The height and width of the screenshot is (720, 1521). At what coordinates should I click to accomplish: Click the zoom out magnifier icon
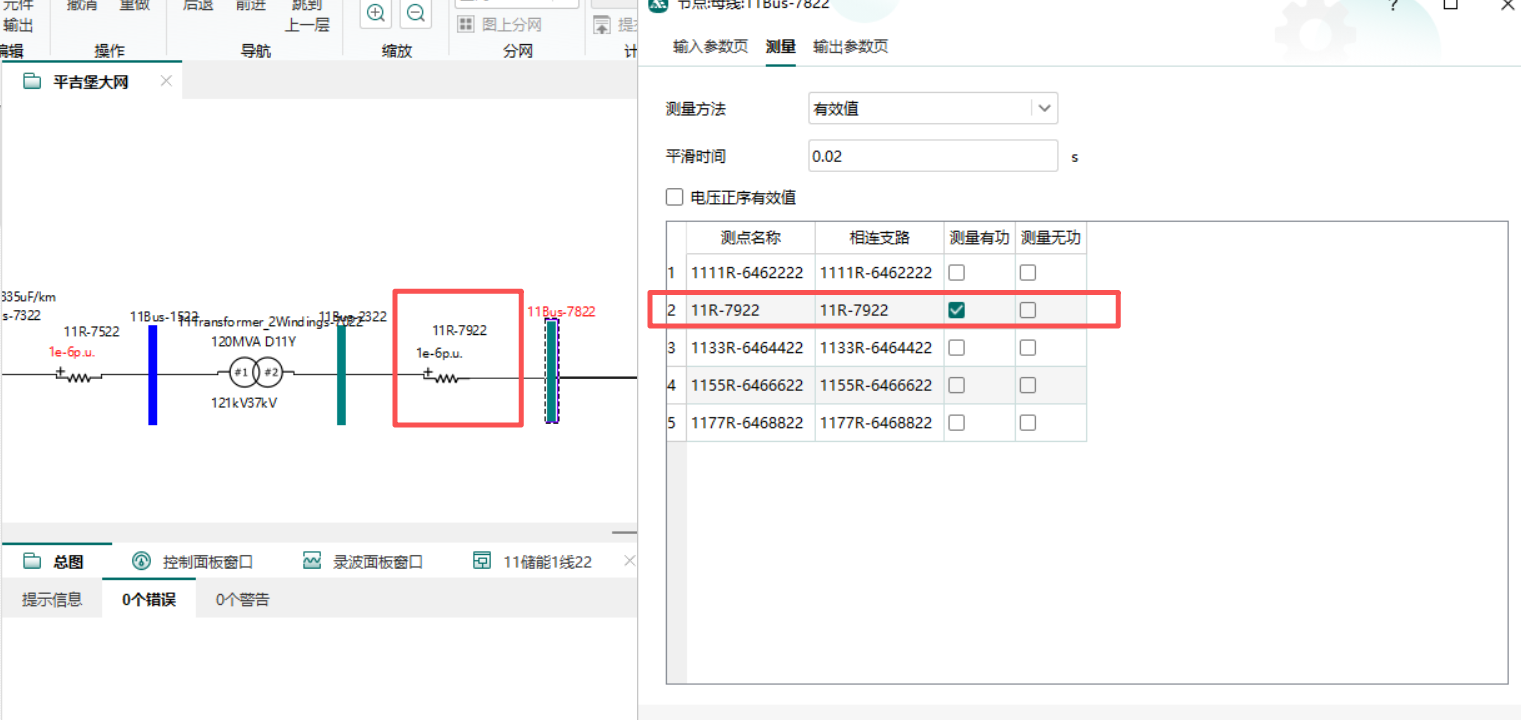click(x=416, y=13)
